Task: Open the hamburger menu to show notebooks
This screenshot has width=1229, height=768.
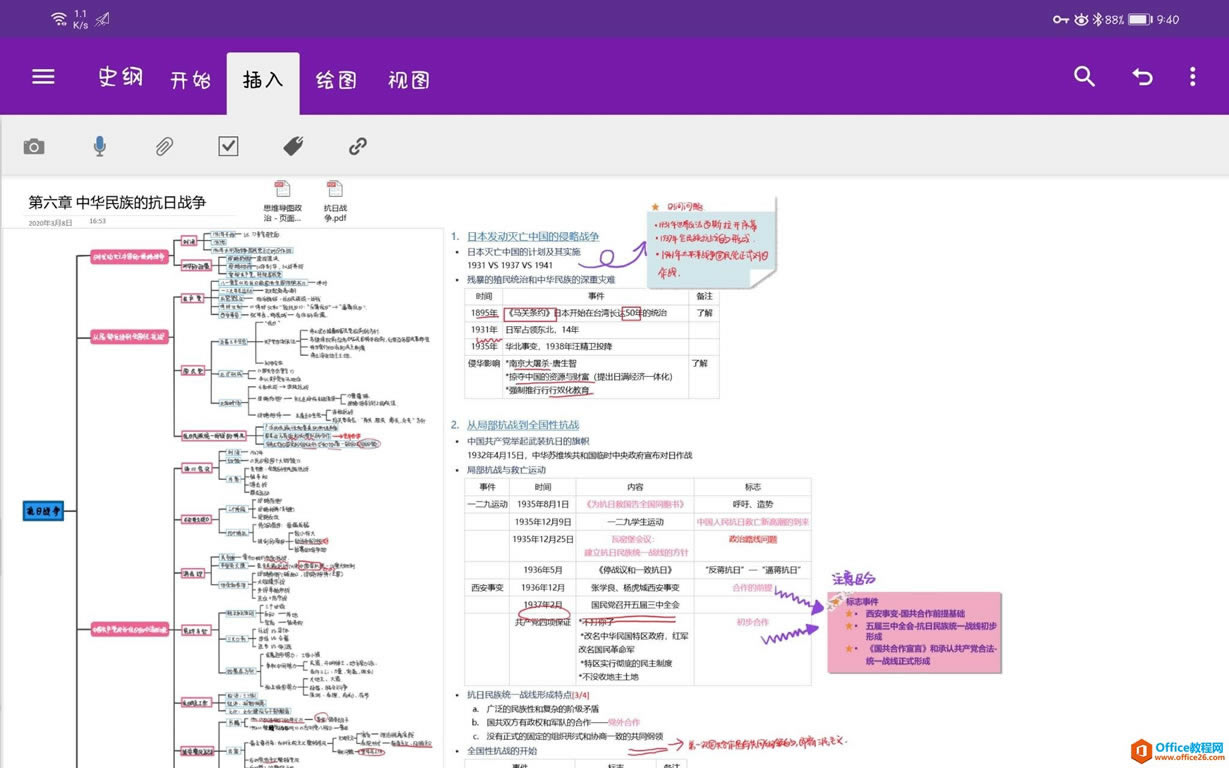Action: click(43, 76)
